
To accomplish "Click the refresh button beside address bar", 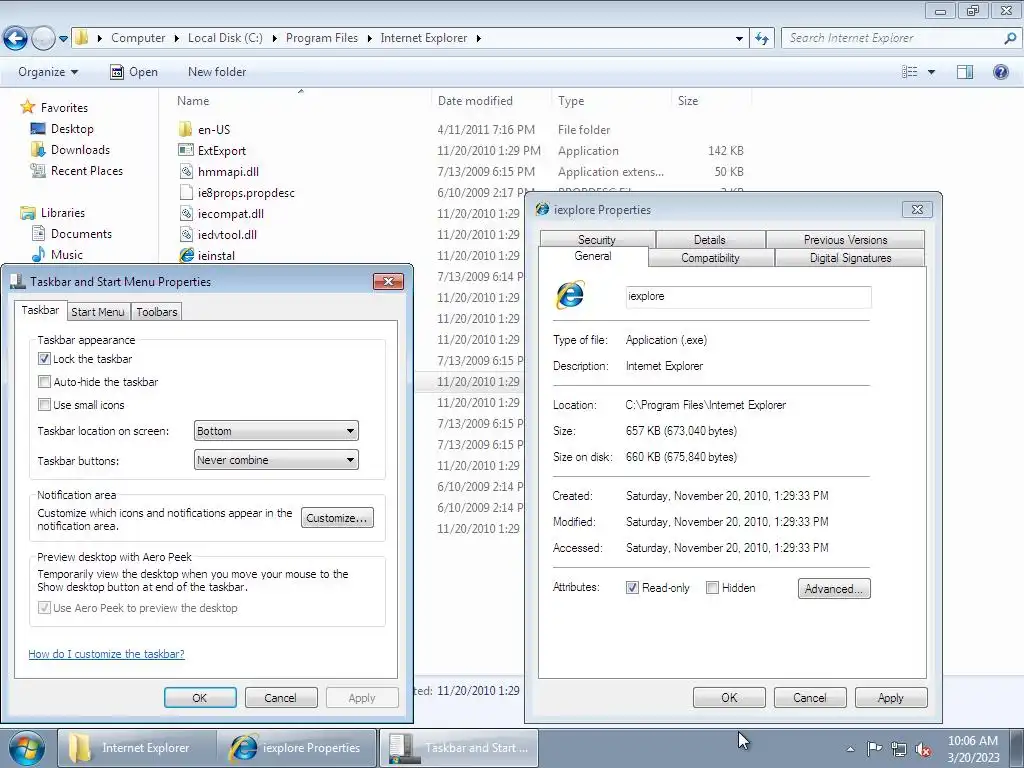I will click(x=762, y=38).
